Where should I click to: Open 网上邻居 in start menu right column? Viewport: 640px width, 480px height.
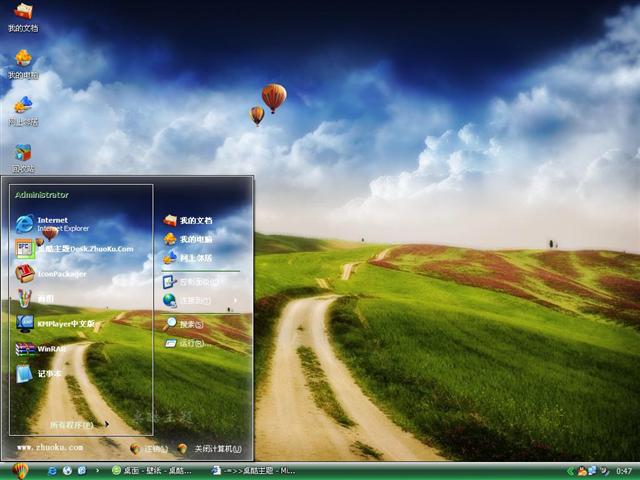pos(188,258)
